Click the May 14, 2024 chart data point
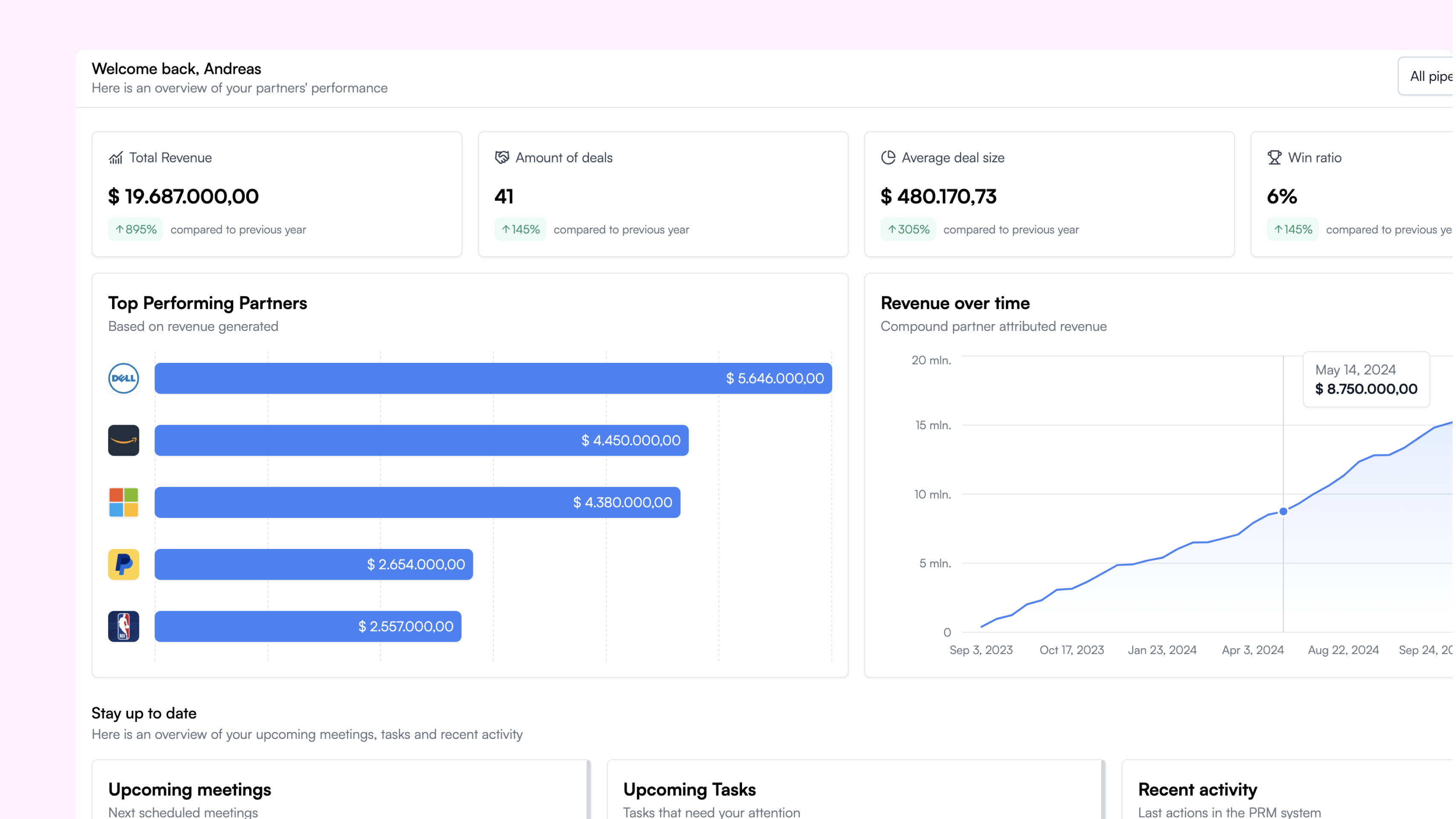Screen dimensions: 1456x819 tap(1283, 512)
